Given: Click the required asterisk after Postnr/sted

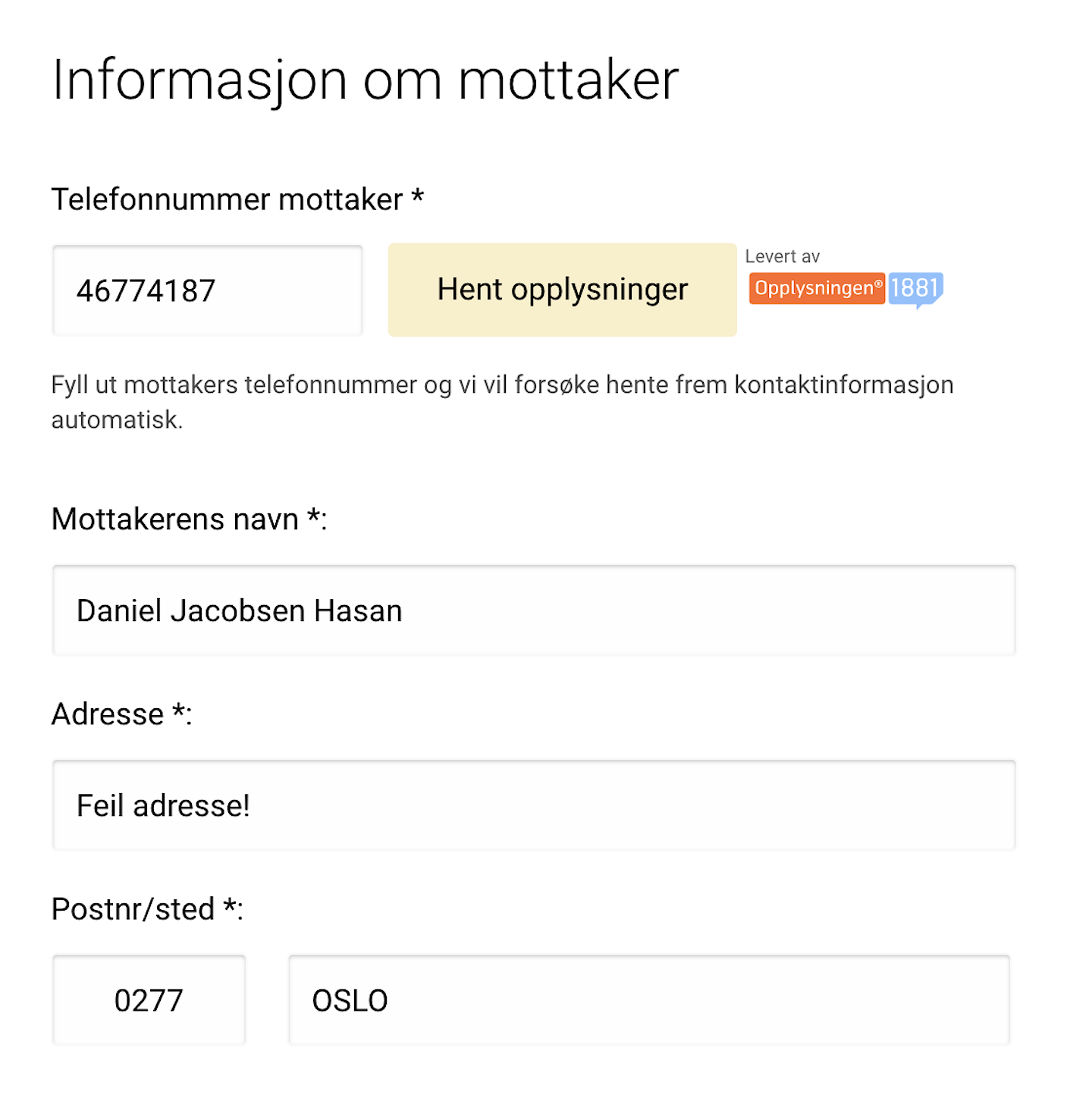Looking at the screenshot, I should [x=230, y=906].
